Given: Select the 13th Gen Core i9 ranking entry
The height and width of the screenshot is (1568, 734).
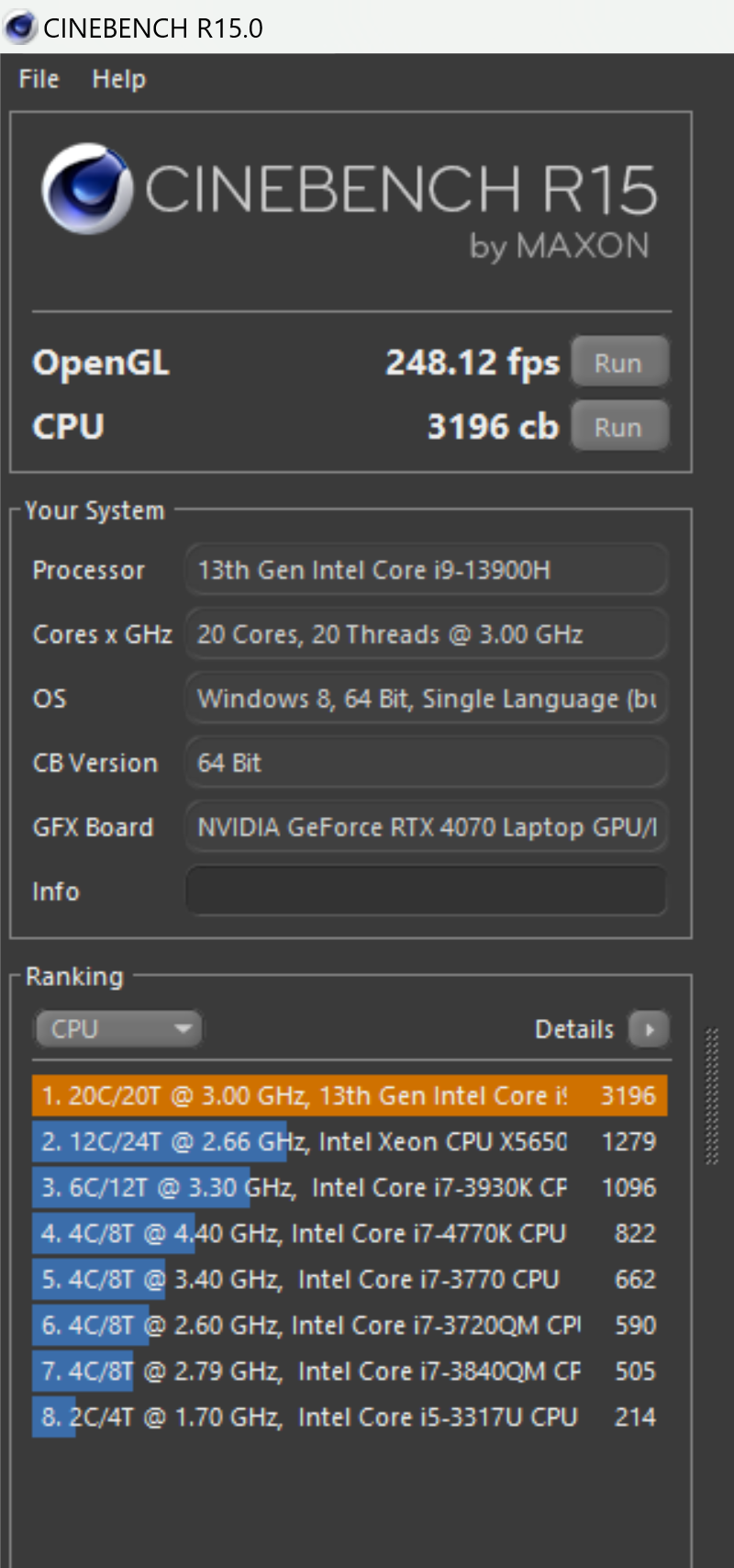Looking at the screenshot, I should click(350, 1096).
